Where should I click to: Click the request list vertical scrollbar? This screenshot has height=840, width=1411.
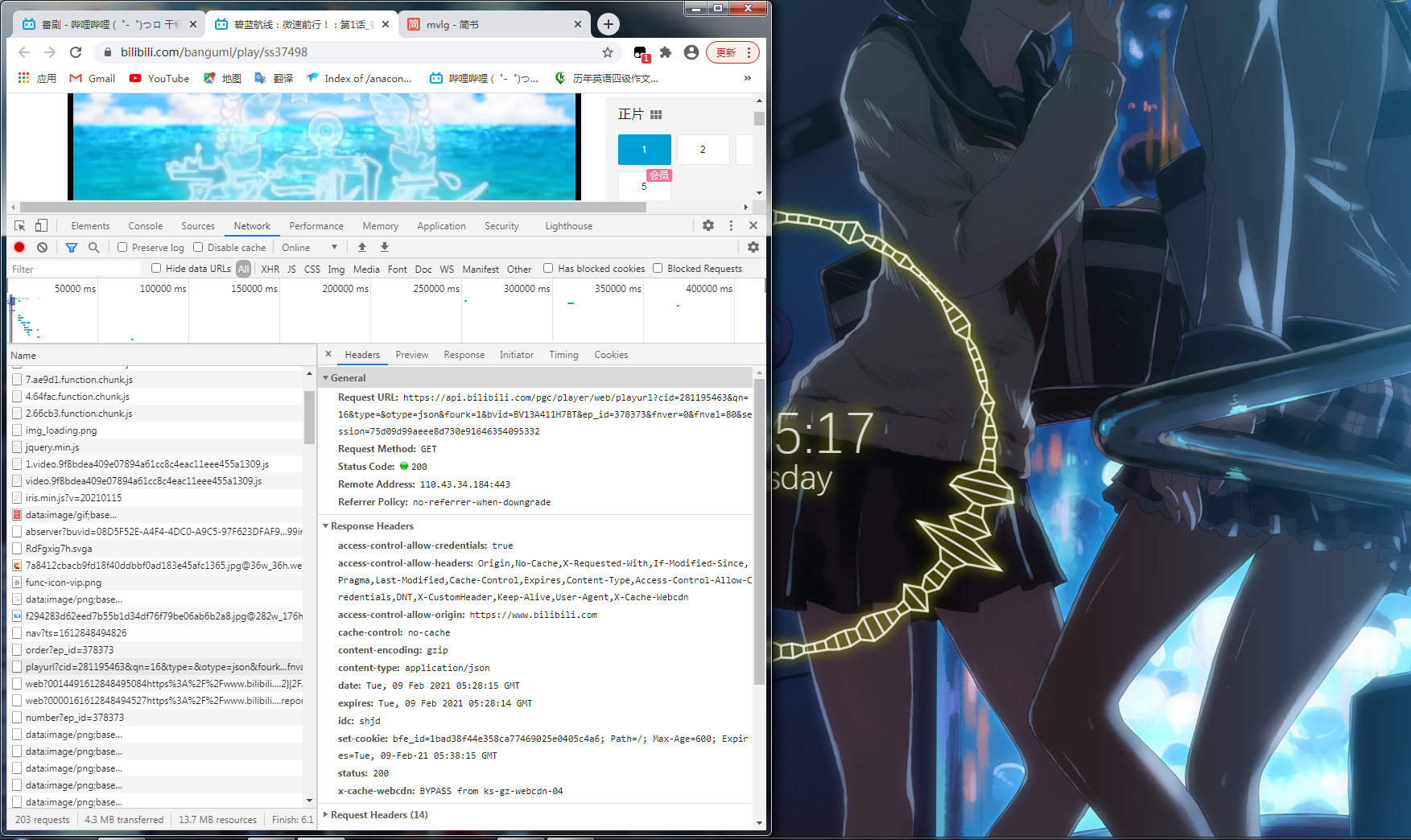coord(309,417)
